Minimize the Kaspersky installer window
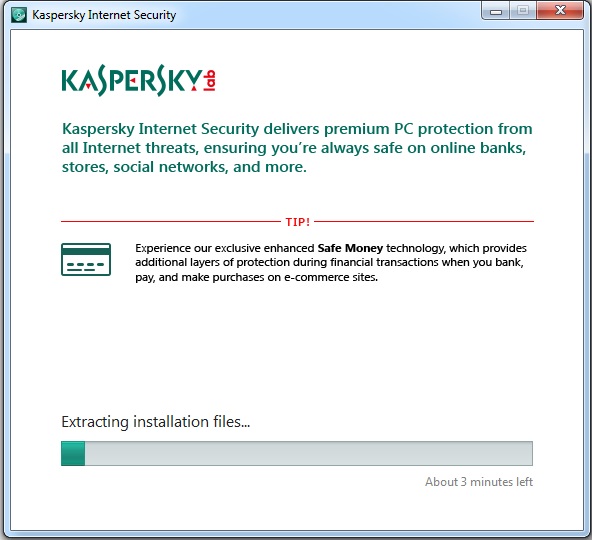 [496, 11]
